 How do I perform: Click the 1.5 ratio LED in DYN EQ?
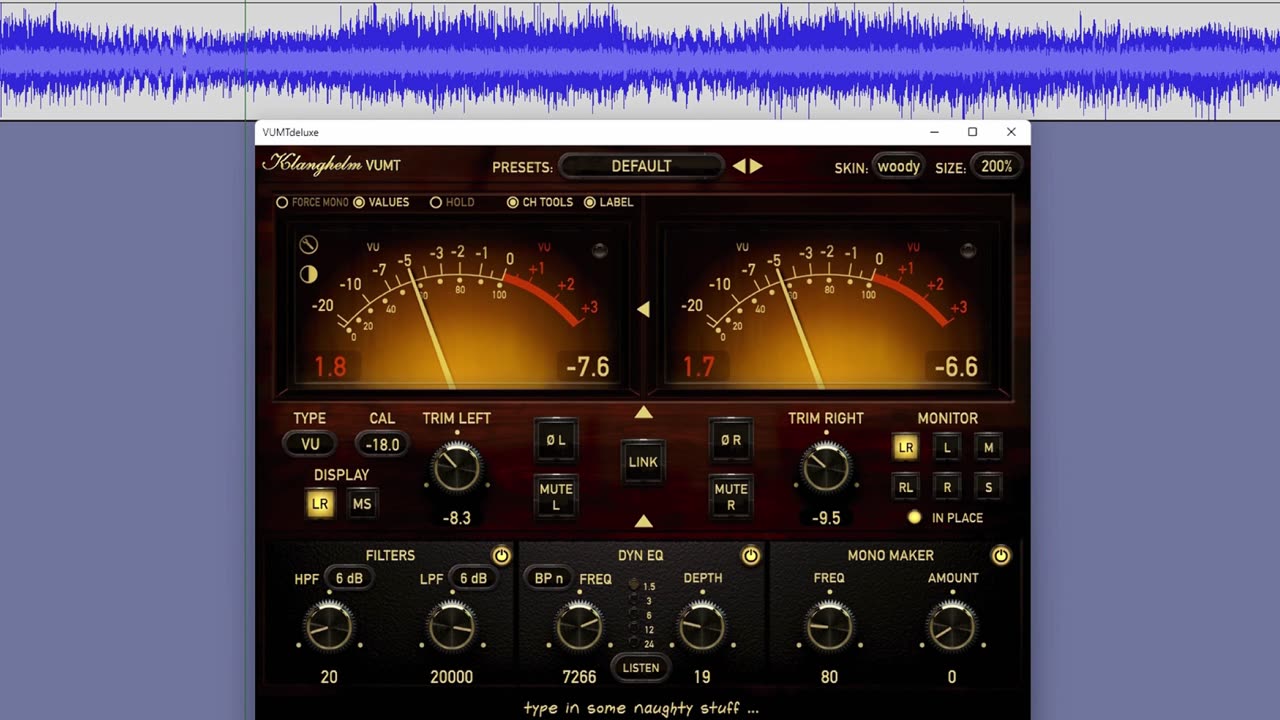[x=633, y=585]
